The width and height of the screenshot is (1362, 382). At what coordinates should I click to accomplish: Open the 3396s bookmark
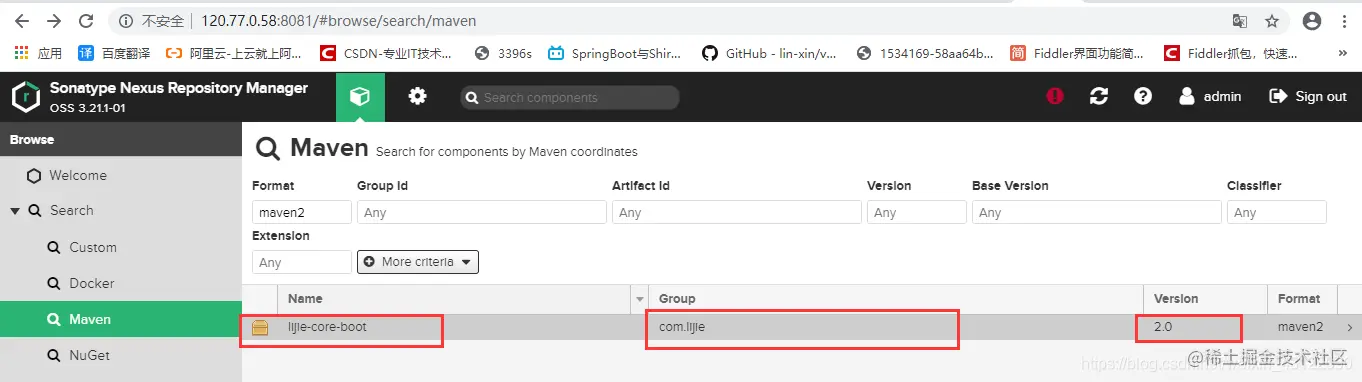[x=503, y=53]
